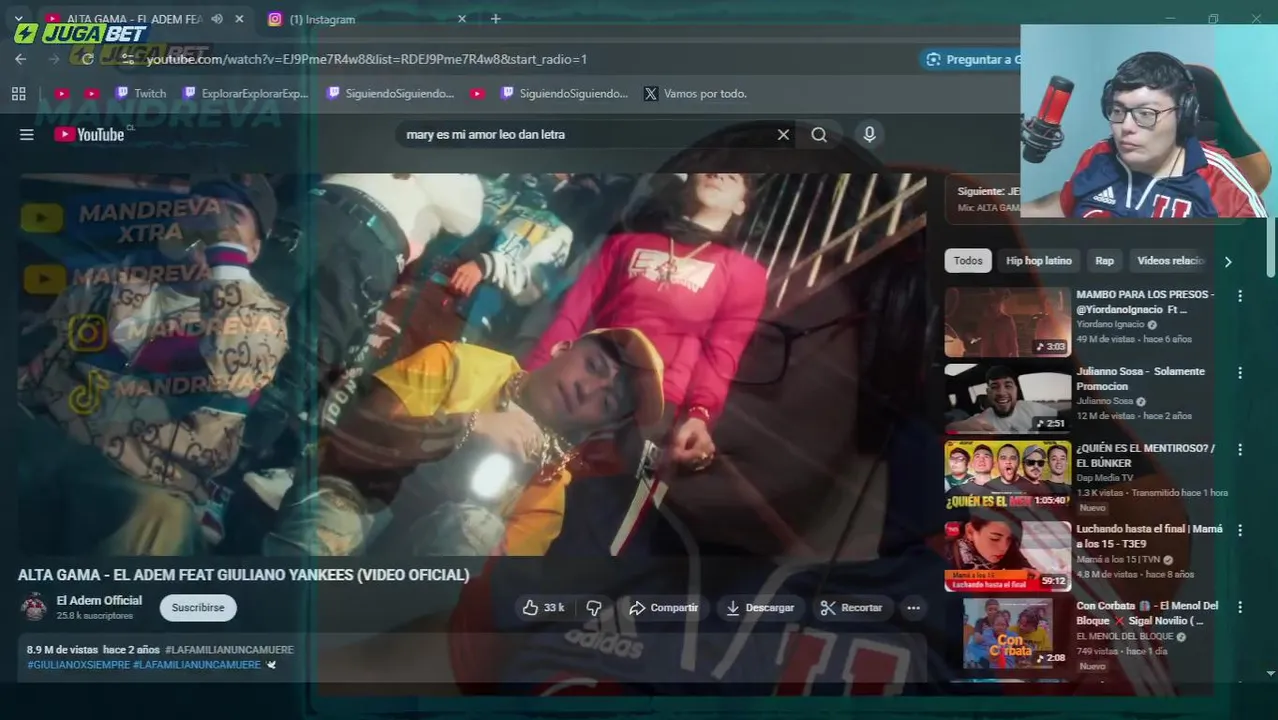Viewport: 1278px width, 720px height.
Task: Open the ExplorarExplorarExp... bookmark
Action: pos(246,93)
